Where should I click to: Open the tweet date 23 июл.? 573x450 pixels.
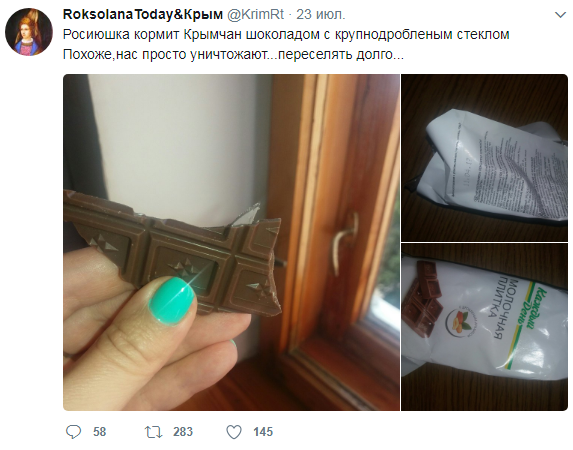click(x=320, y=14)
